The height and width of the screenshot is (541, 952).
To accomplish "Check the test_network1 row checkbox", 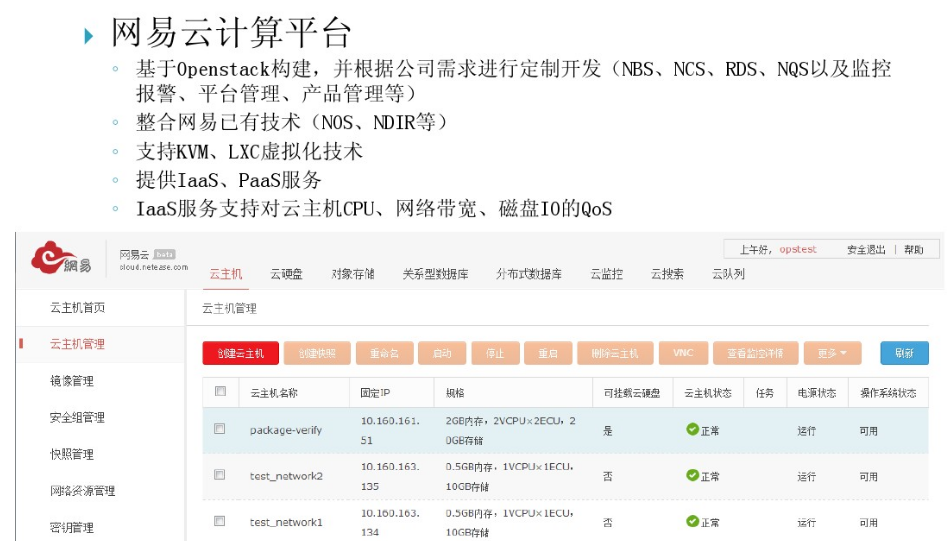I will [220, 521].
